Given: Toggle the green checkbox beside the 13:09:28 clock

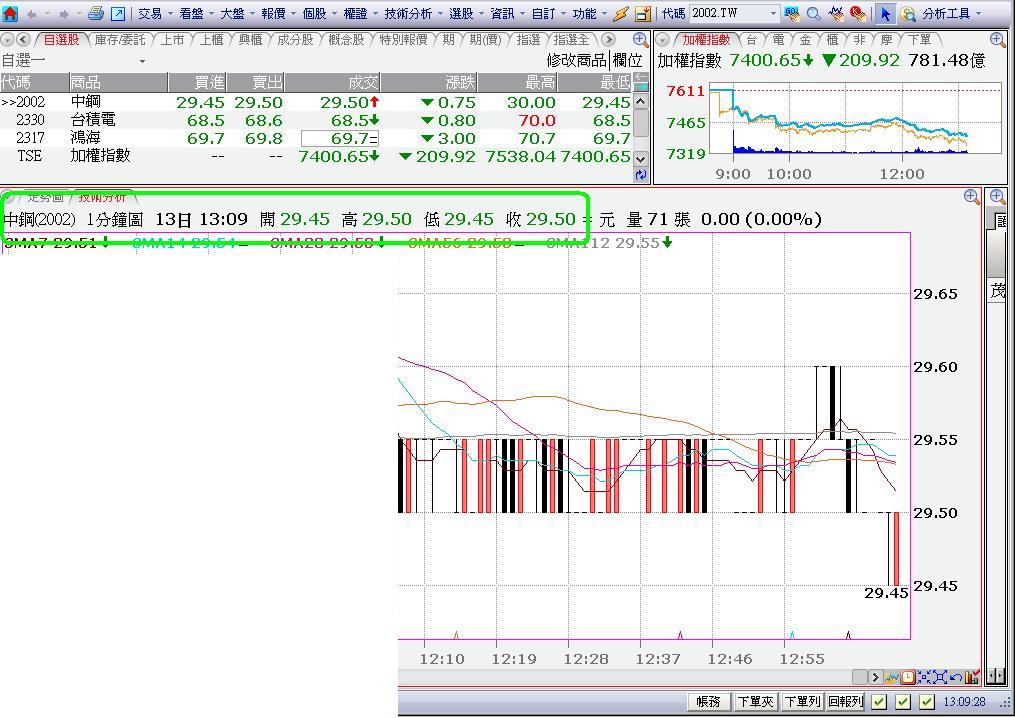Looking at the screenshot, I should tap(927, 702).
